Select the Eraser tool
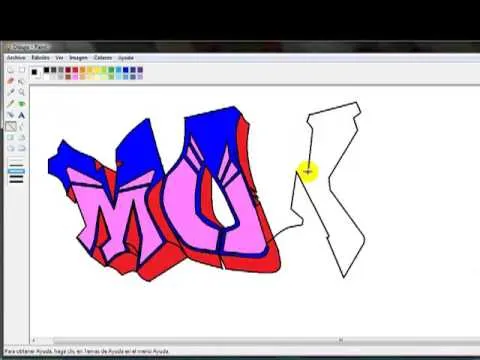480x360 pixels. pos(11,81)
